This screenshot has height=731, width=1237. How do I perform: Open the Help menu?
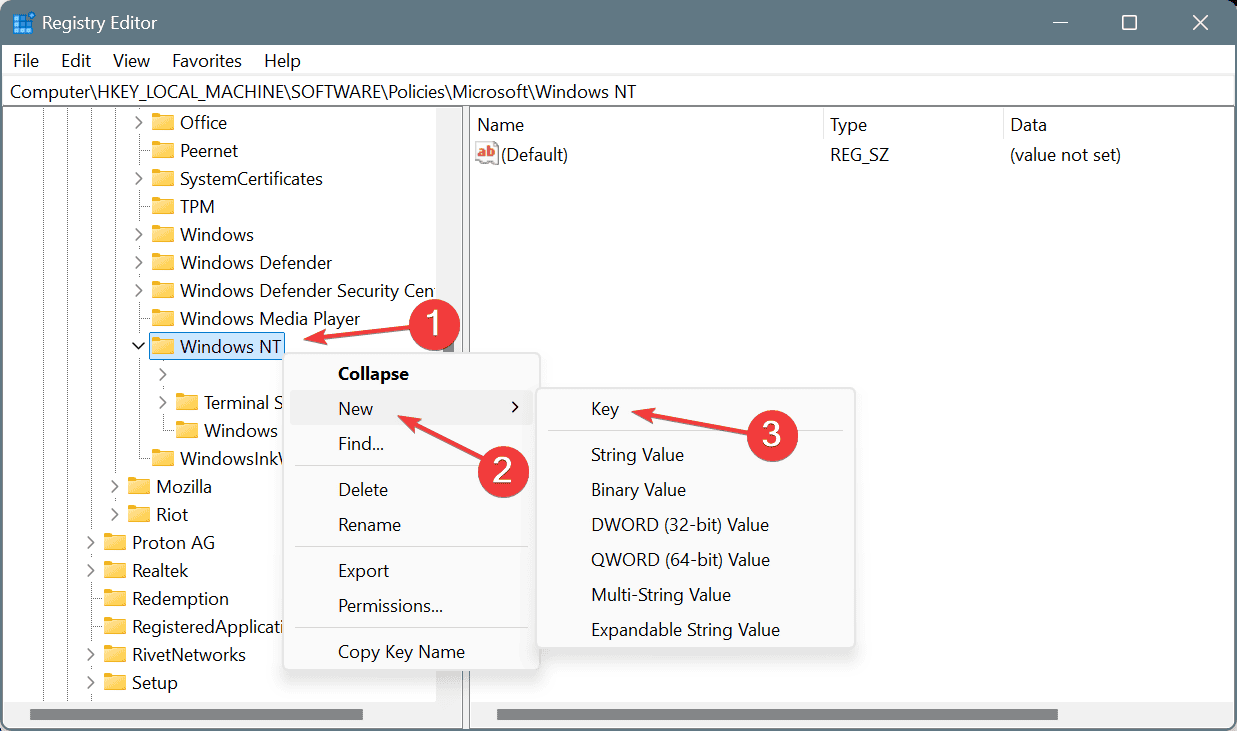282,61
